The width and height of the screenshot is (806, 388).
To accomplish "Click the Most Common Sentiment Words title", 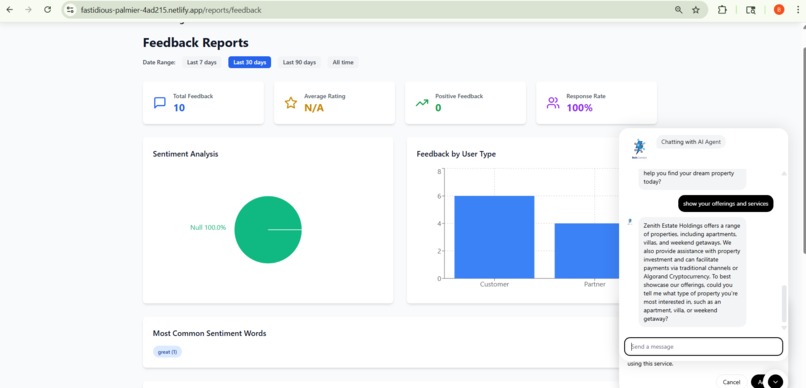I will 209,333.
